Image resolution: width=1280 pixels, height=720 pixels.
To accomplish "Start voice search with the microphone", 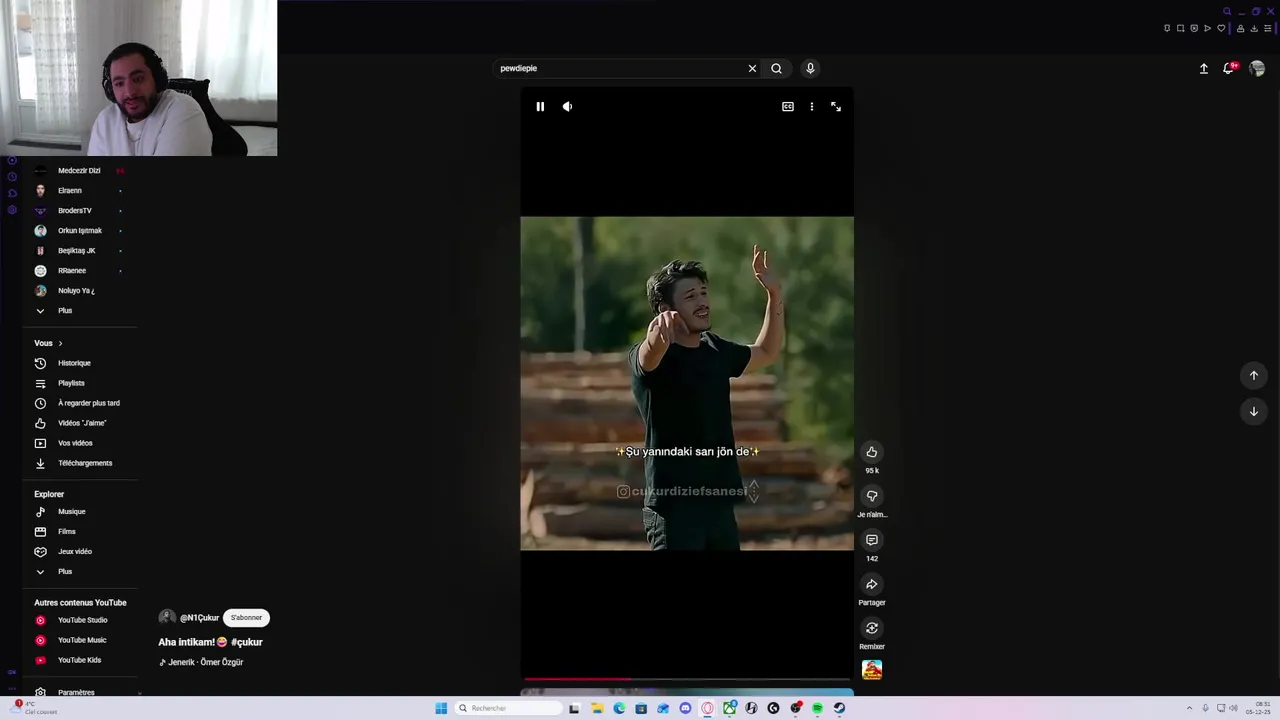I will [810, 68].
